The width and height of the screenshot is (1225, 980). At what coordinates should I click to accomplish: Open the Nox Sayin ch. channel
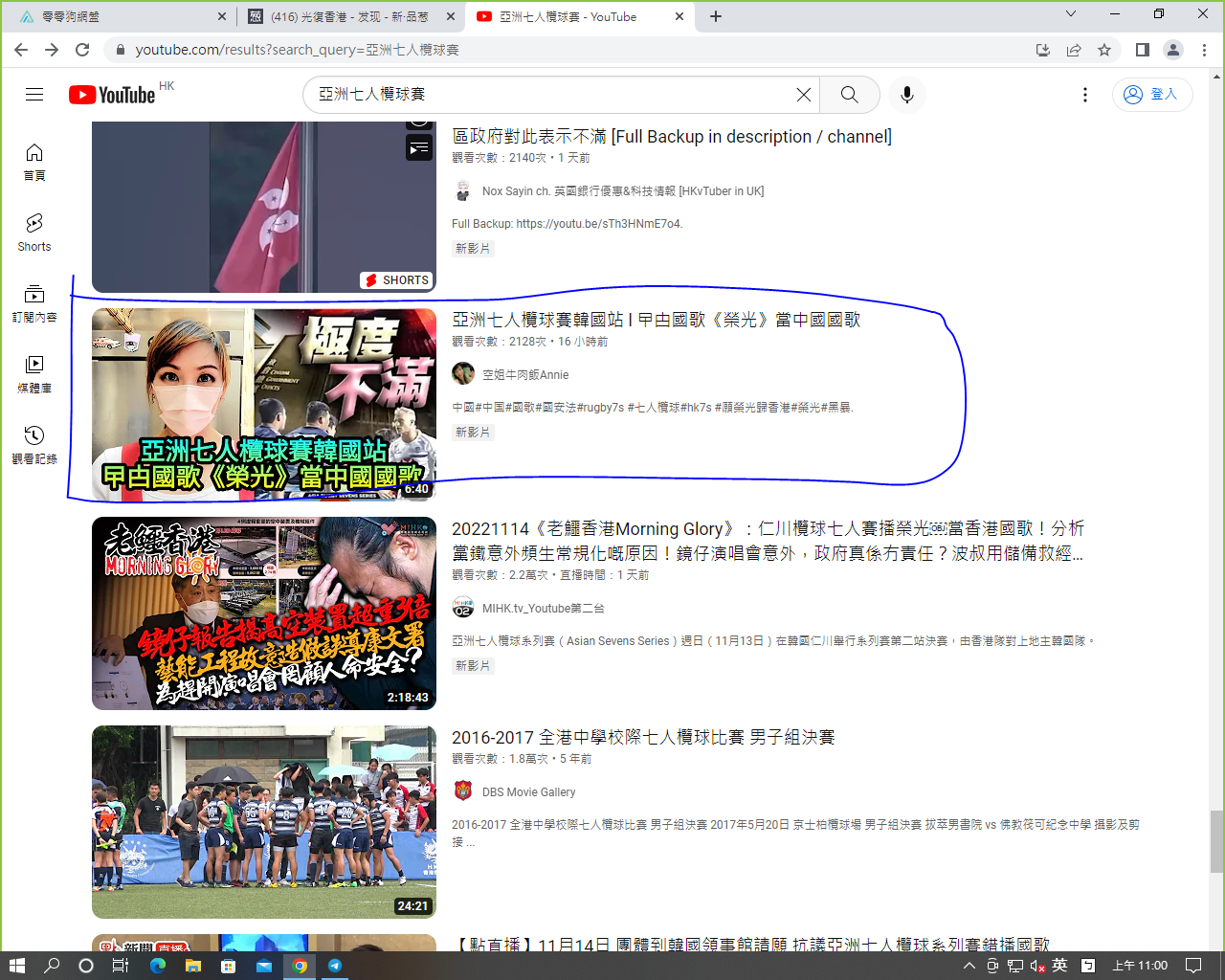coord(623,191)
